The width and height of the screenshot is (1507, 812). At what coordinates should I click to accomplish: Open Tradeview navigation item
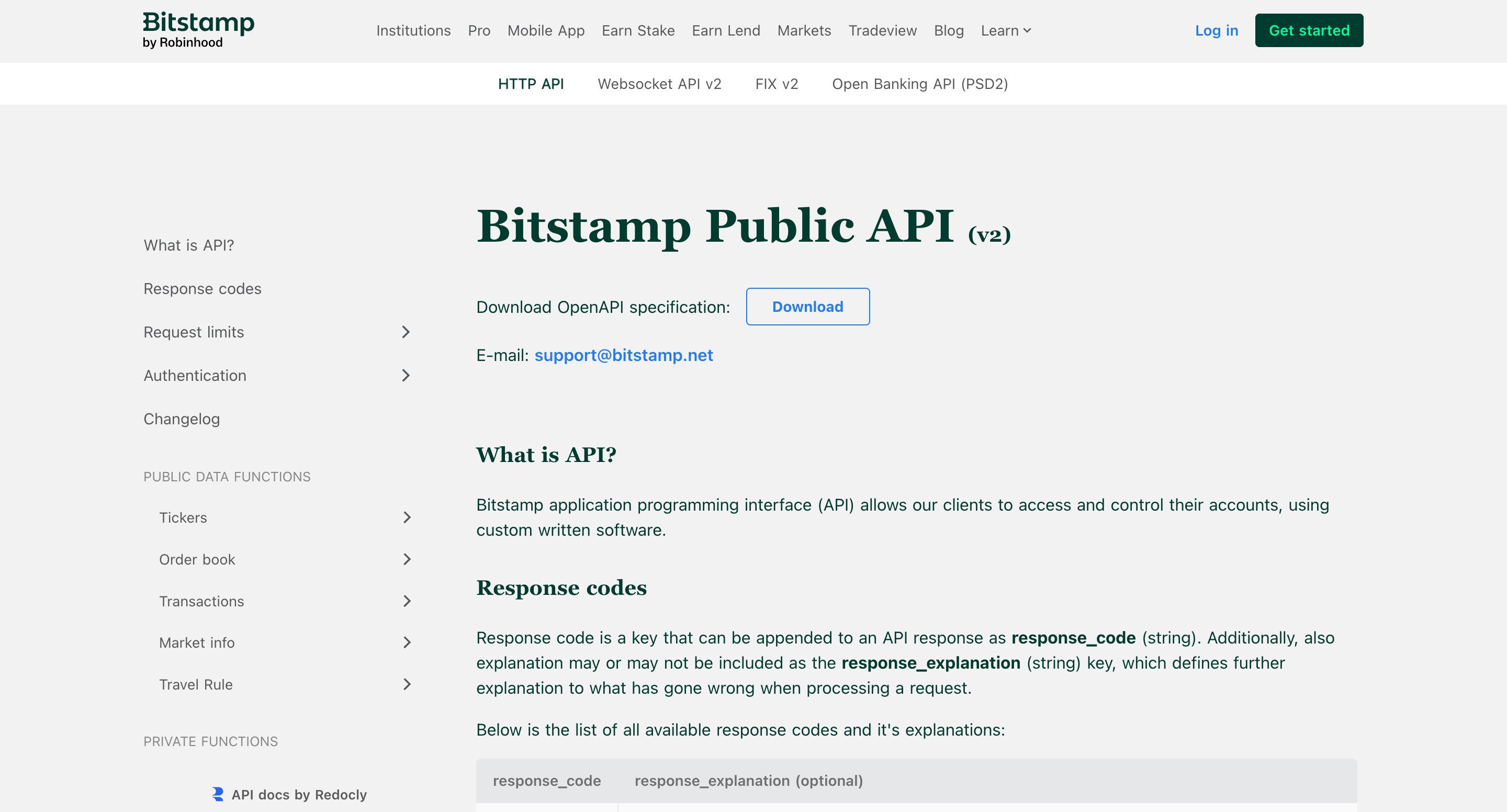pyautogui.click(x=882, y=30)
